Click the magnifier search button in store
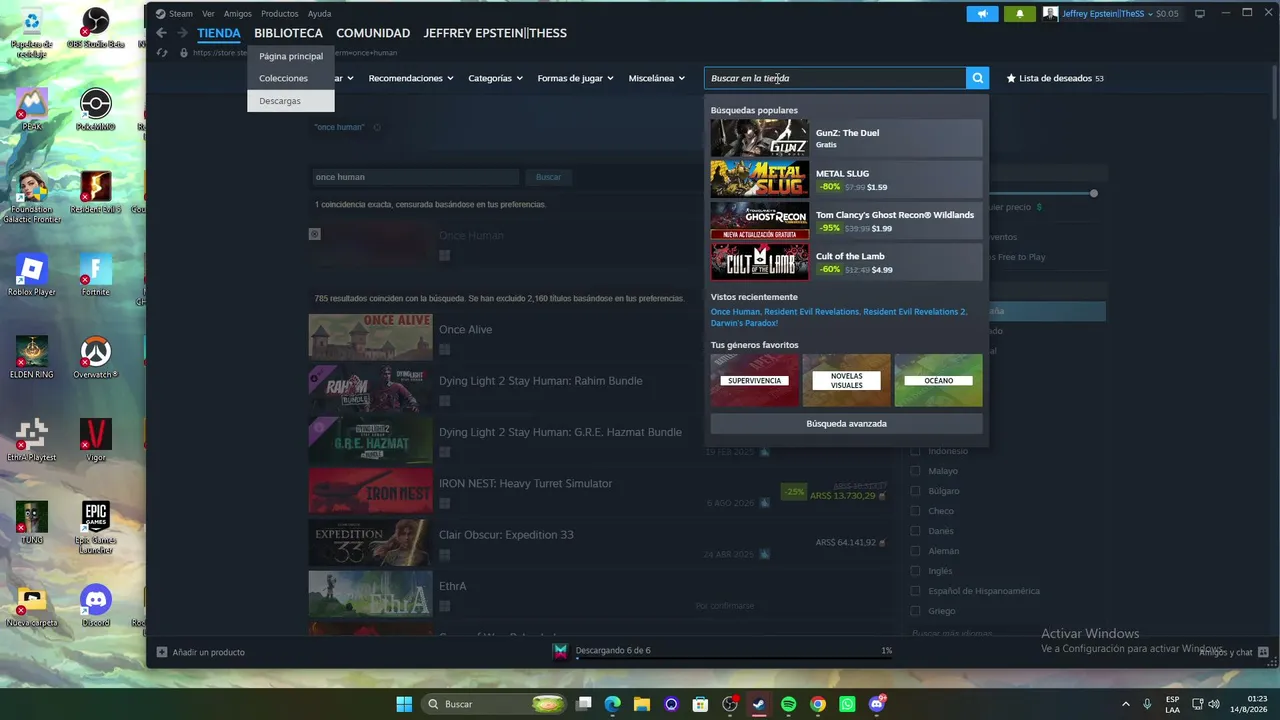Viewport: 1280px width, 720px height. pyautogui.click(x=978, y=78)
